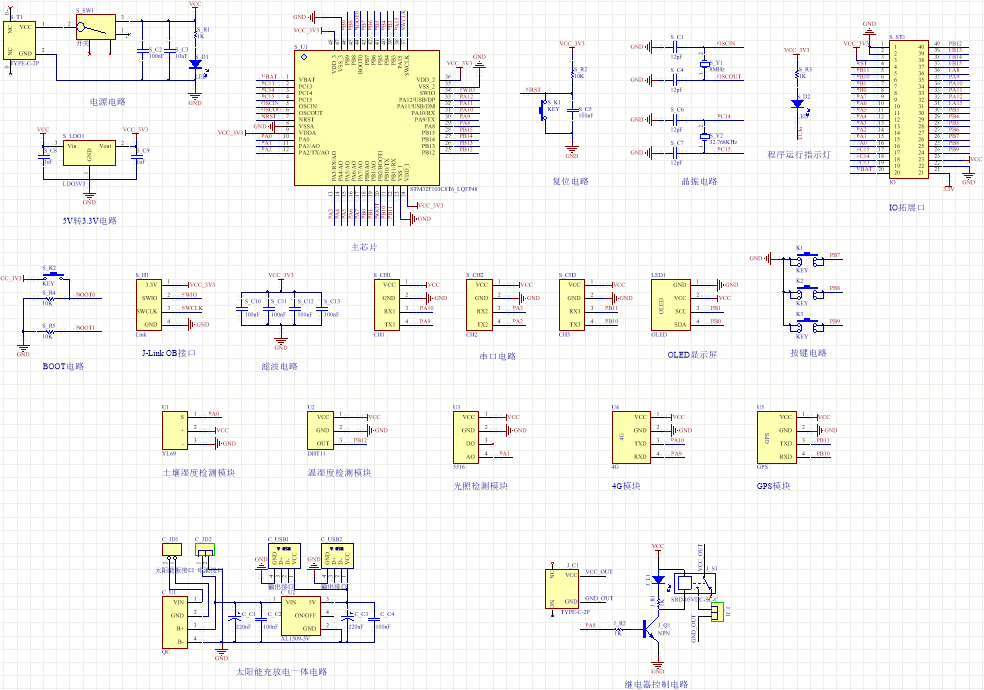This screenshot has height=690, width=984.
Task: Select the STM32F103C8T6 main chip symbol S_U1
Action: pyautogui.click(x=367, y=118)
